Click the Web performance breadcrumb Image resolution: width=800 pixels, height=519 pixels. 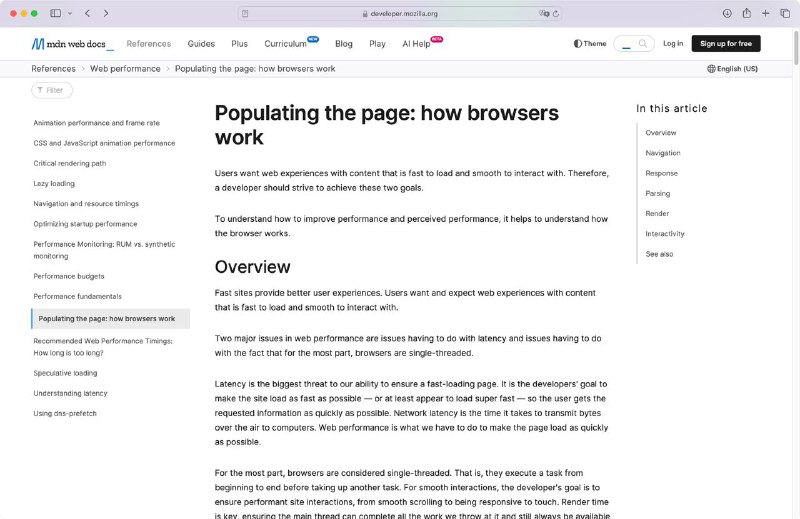point(125,69)
